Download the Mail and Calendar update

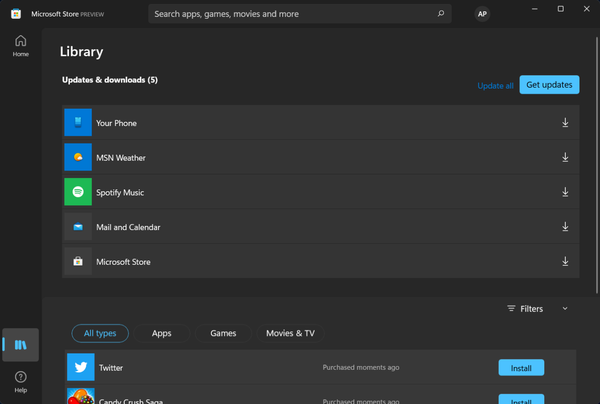[565, 227]
